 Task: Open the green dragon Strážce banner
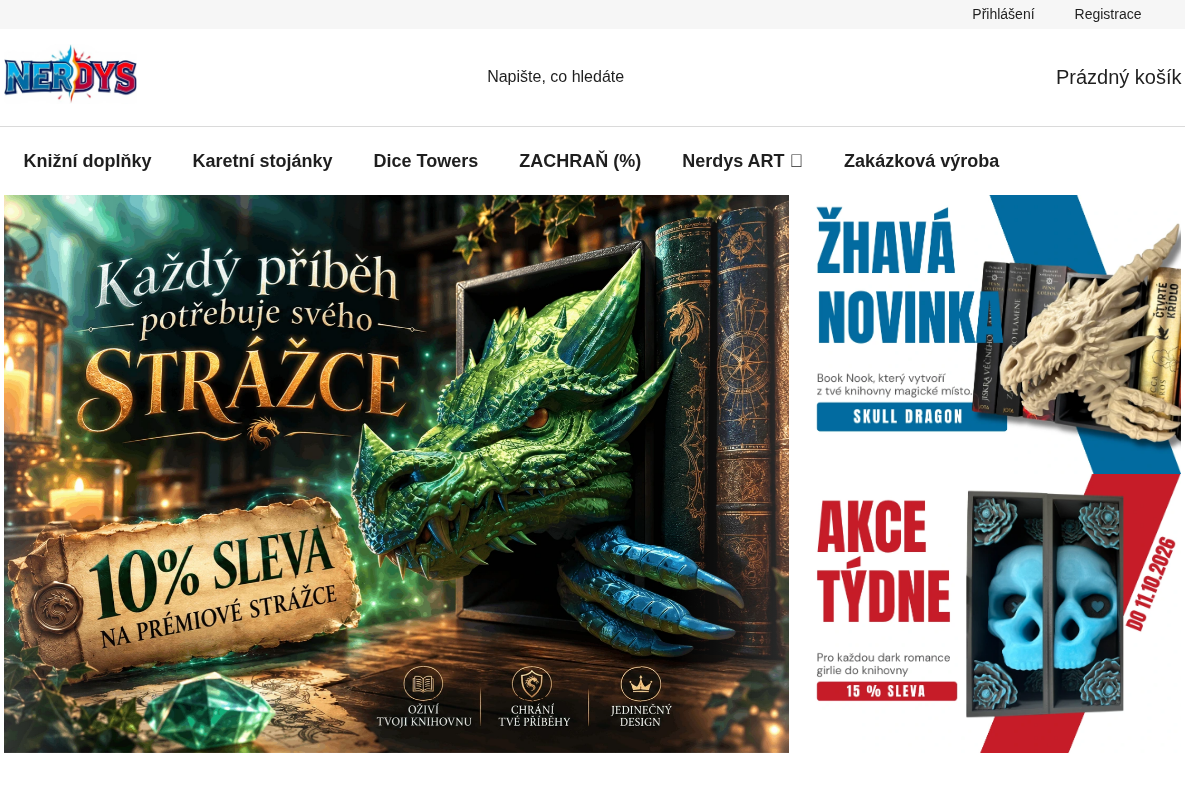point(396,474)
